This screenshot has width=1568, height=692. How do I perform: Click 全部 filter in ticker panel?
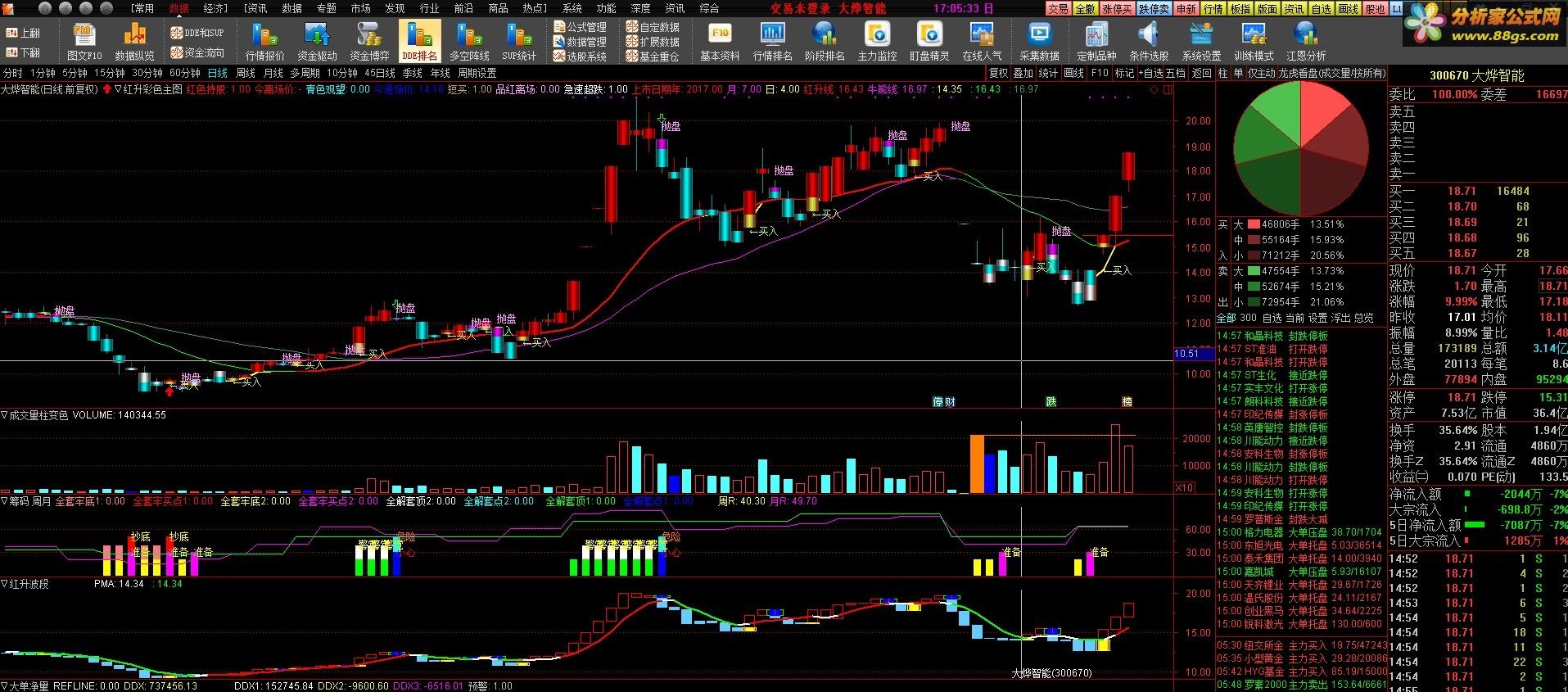tap(1227, 318)
